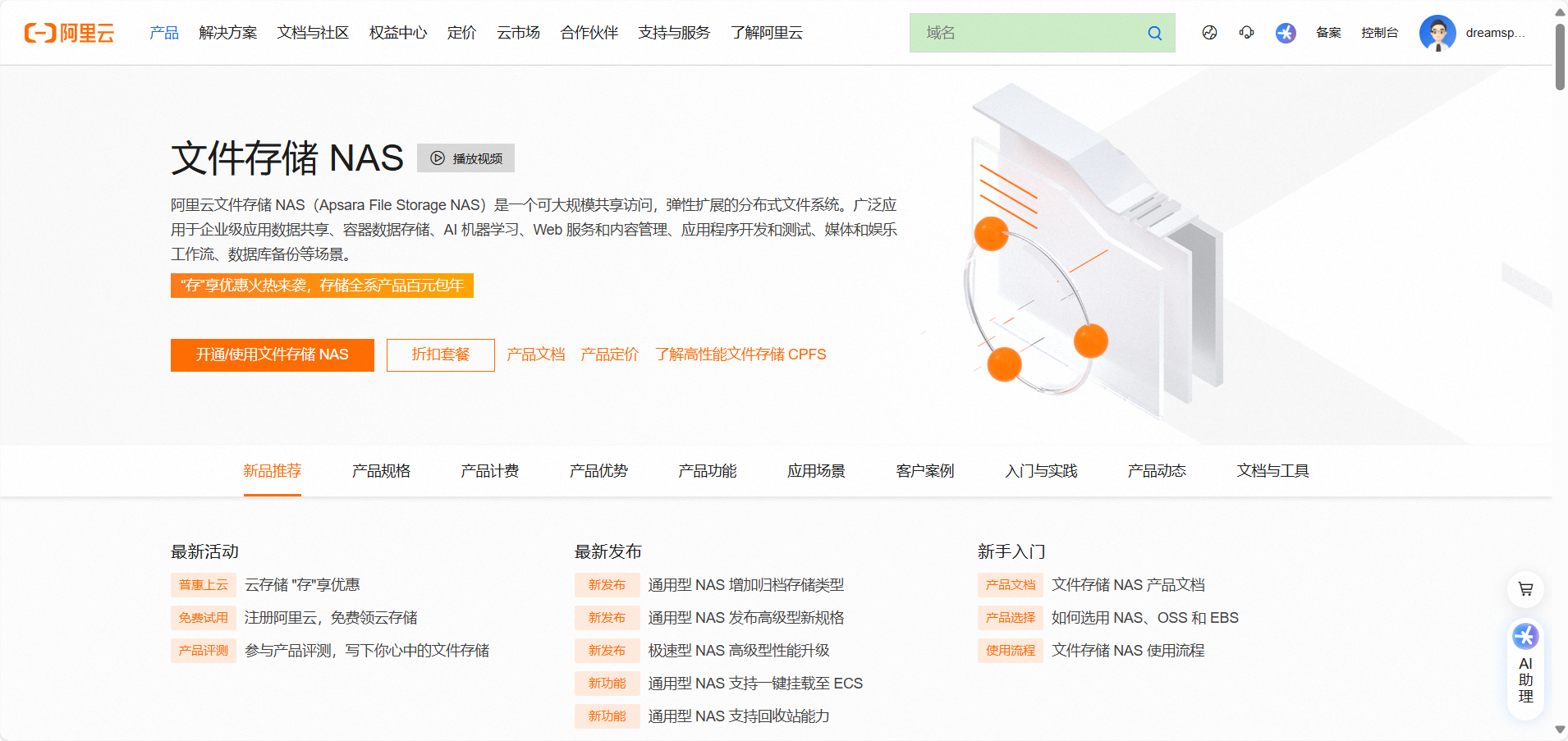Click the 备案 header link

(1328, 33)
